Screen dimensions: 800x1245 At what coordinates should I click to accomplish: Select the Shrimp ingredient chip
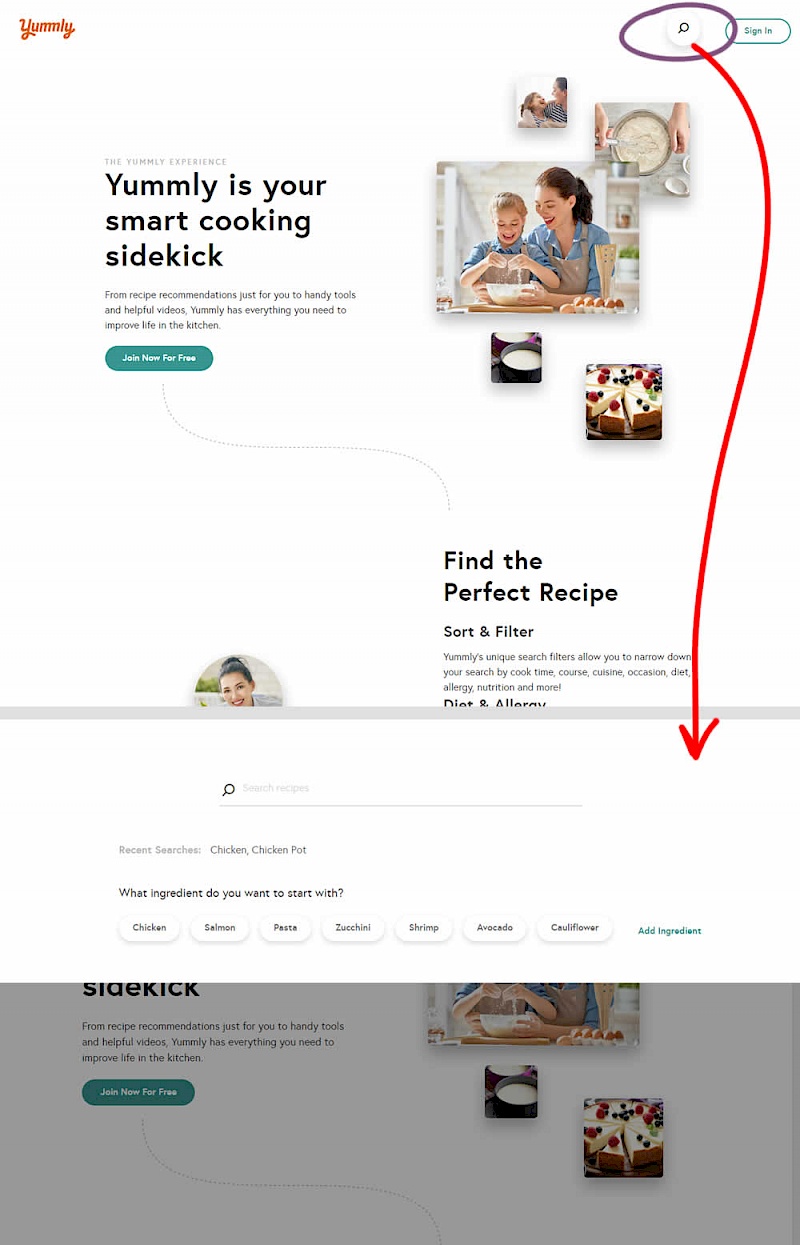pyautogui.click(x=424, y=928)
